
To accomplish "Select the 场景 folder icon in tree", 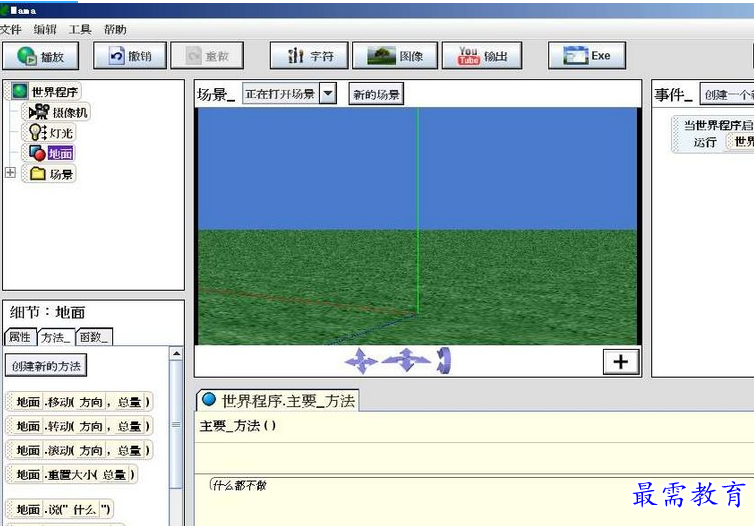I will click(38, 174).
